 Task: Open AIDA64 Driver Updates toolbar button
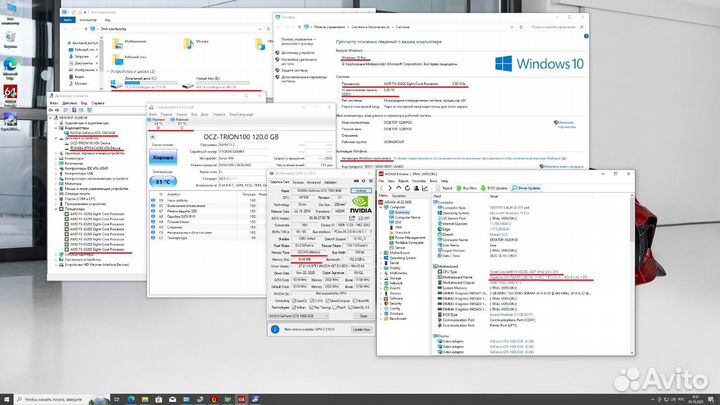pyautogui.click(x=526, y=188)
